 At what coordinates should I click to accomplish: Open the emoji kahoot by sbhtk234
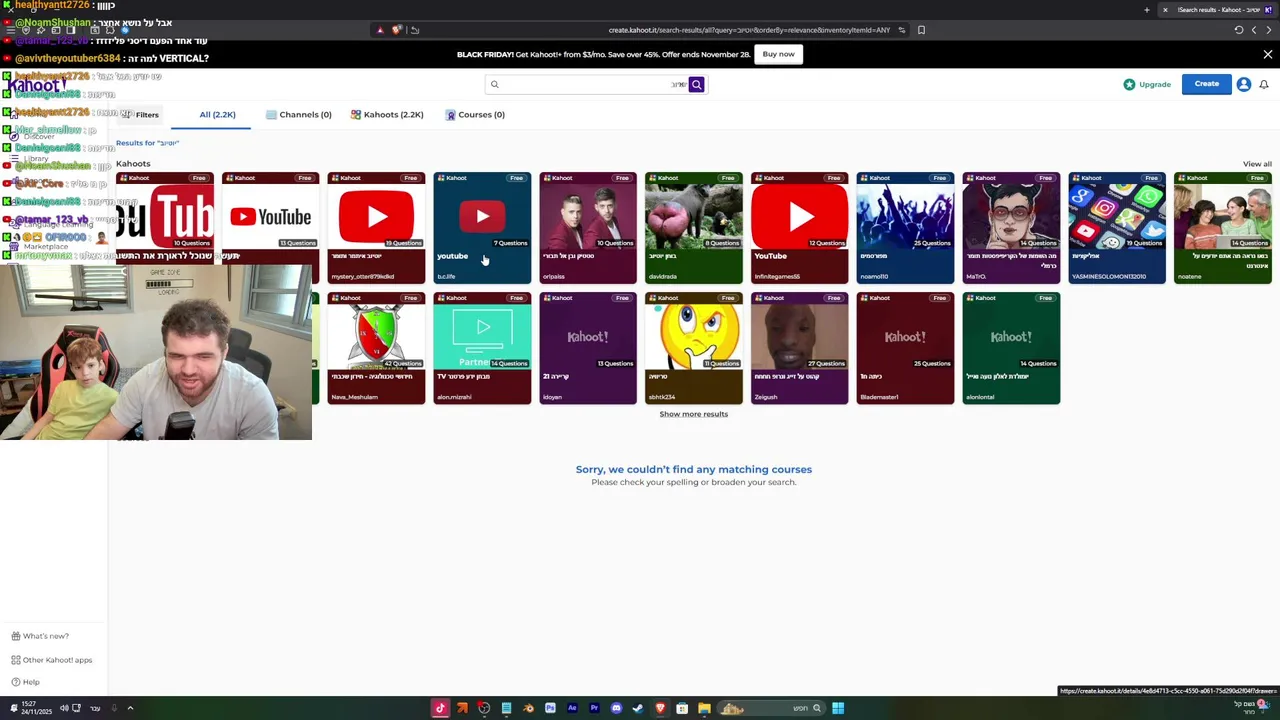pyautogui.click(x=694, y=348)
